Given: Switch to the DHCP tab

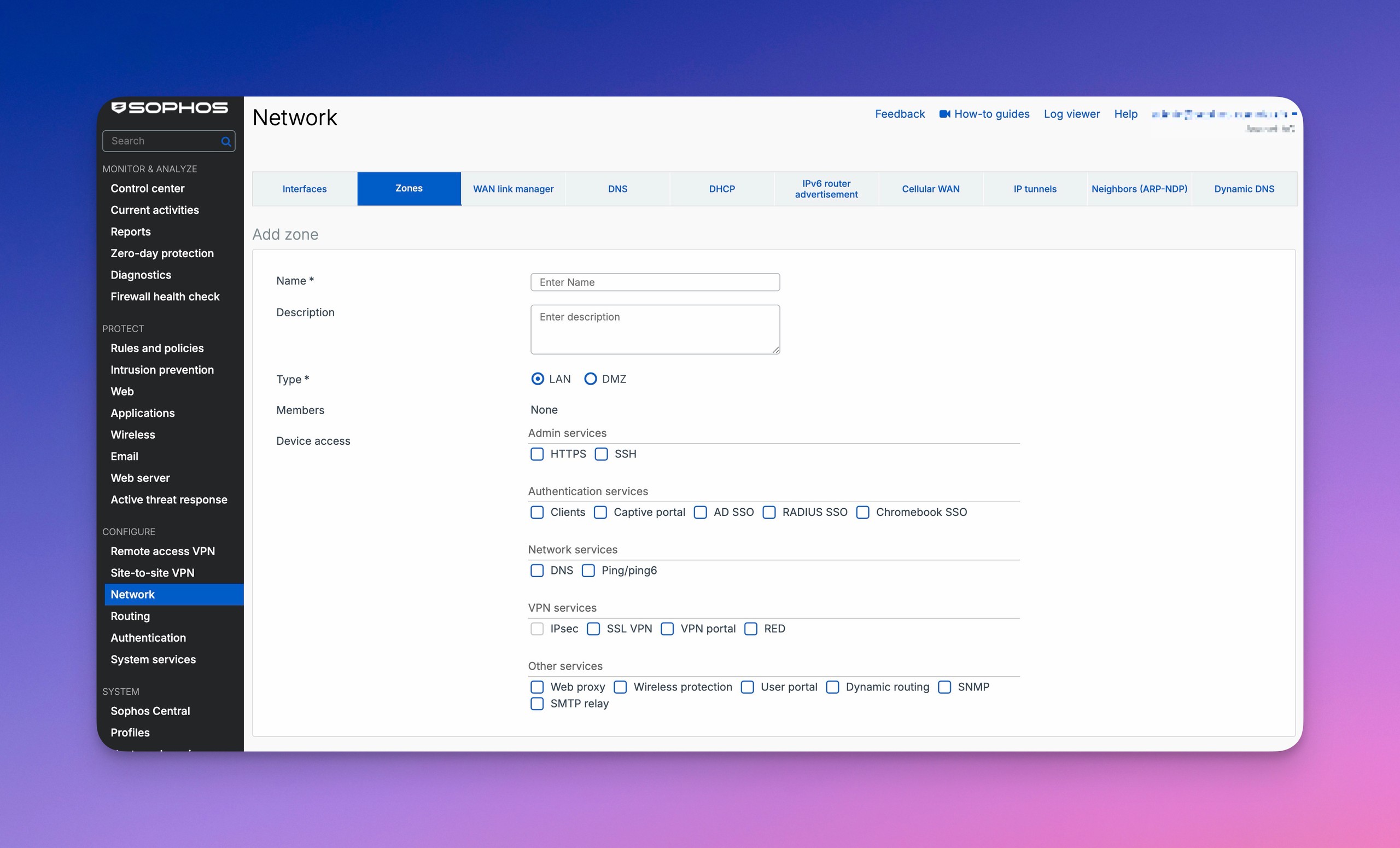Looking at the screenshot, I should coord(721,189).
